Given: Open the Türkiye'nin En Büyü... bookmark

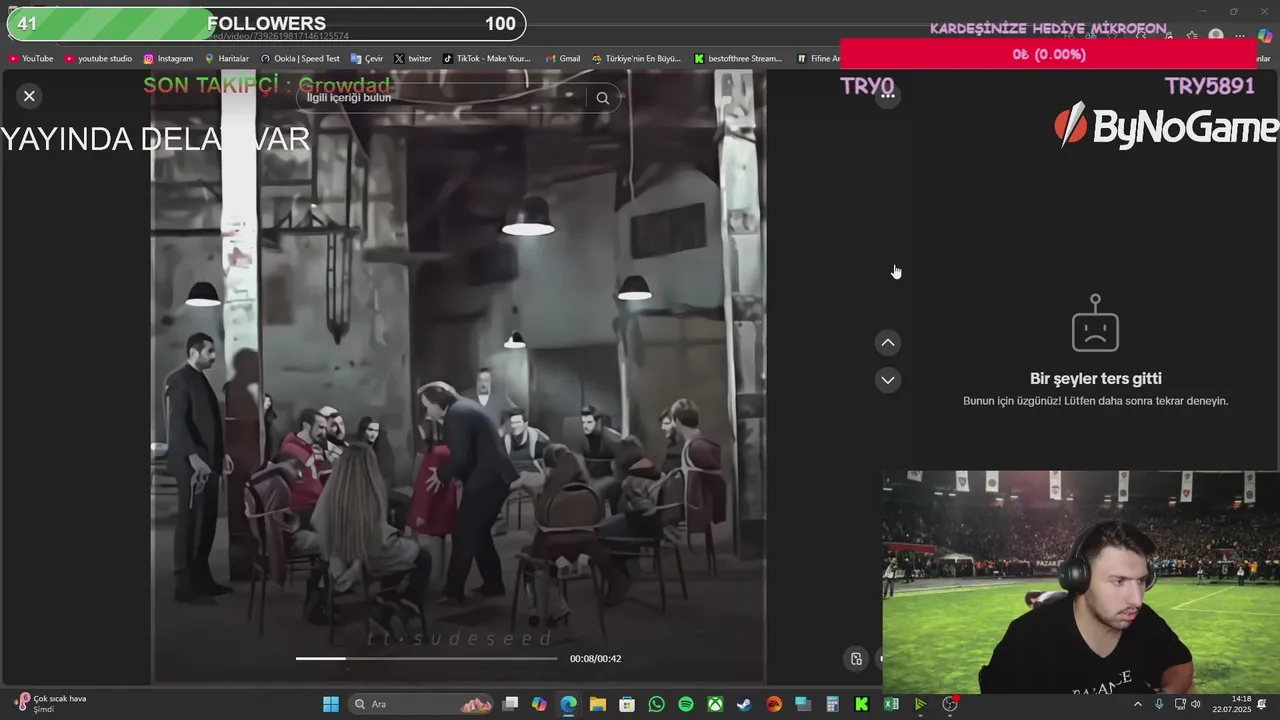Looking at the screenshot, I should pyautogui.click(x=637, y=59).
